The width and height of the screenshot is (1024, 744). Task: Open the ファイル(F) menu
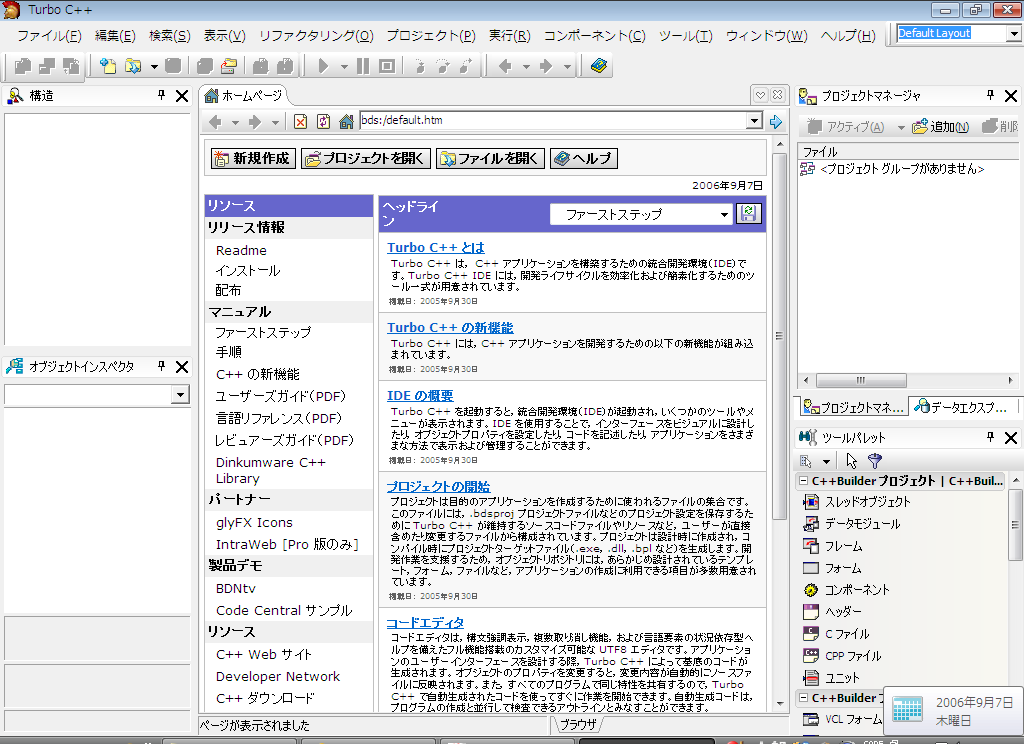[49, 36]
